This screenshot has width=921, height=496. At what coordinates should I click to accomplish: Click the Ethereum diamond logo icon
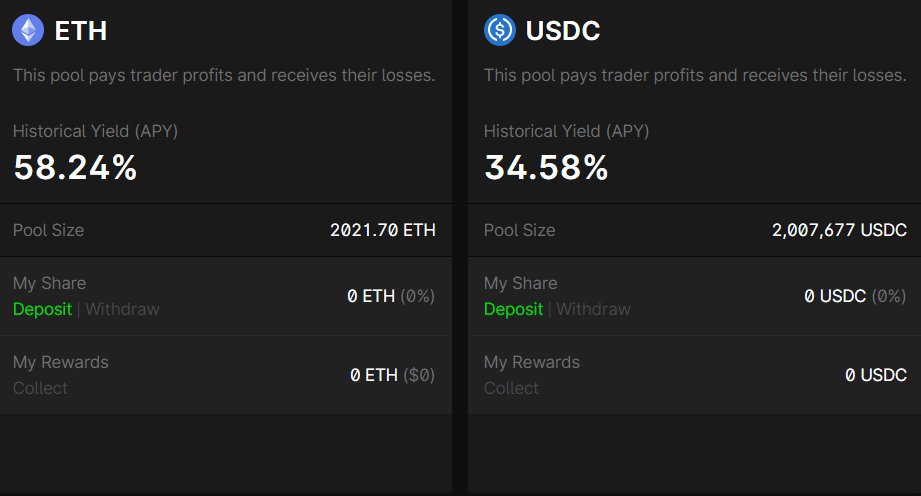[28, 30]
